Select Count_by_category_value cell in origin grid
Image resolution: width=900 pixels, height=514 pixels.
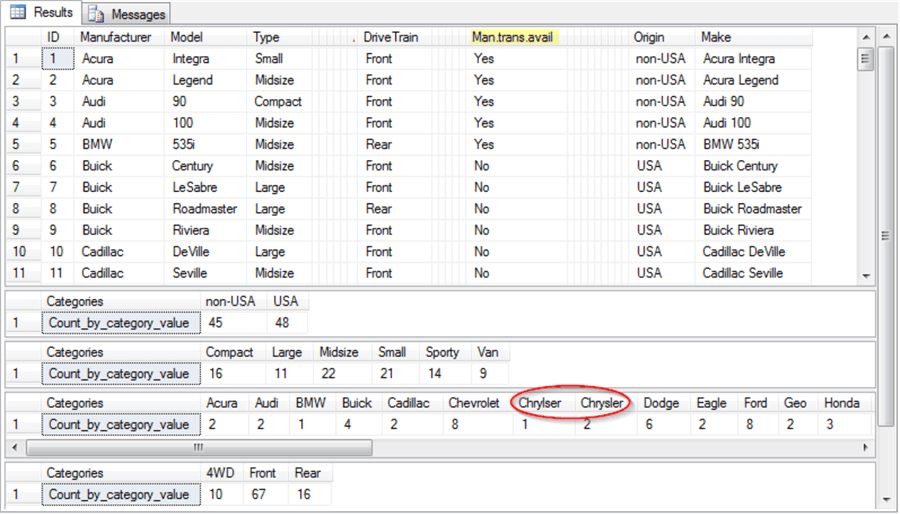point(121,323)
